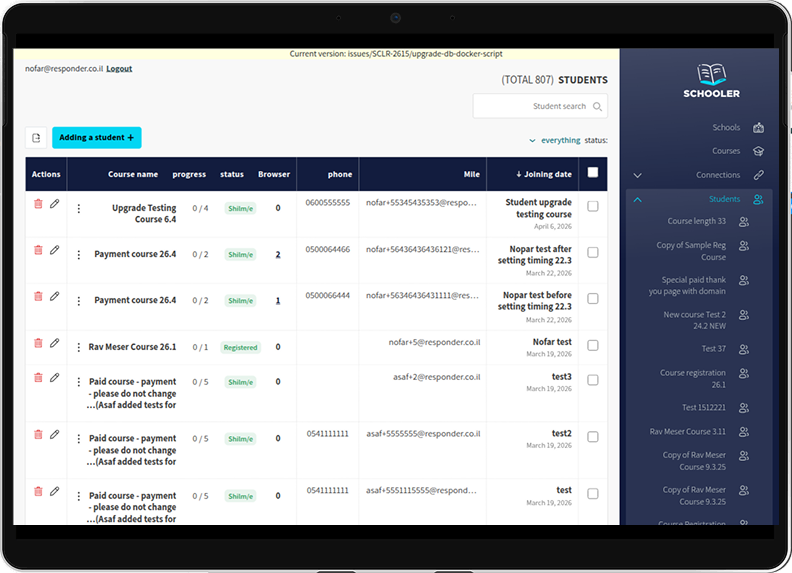Toggle the select-all checkbox in table header
Image resolution: width=792 pixels, height=573 pixels.
593,173
